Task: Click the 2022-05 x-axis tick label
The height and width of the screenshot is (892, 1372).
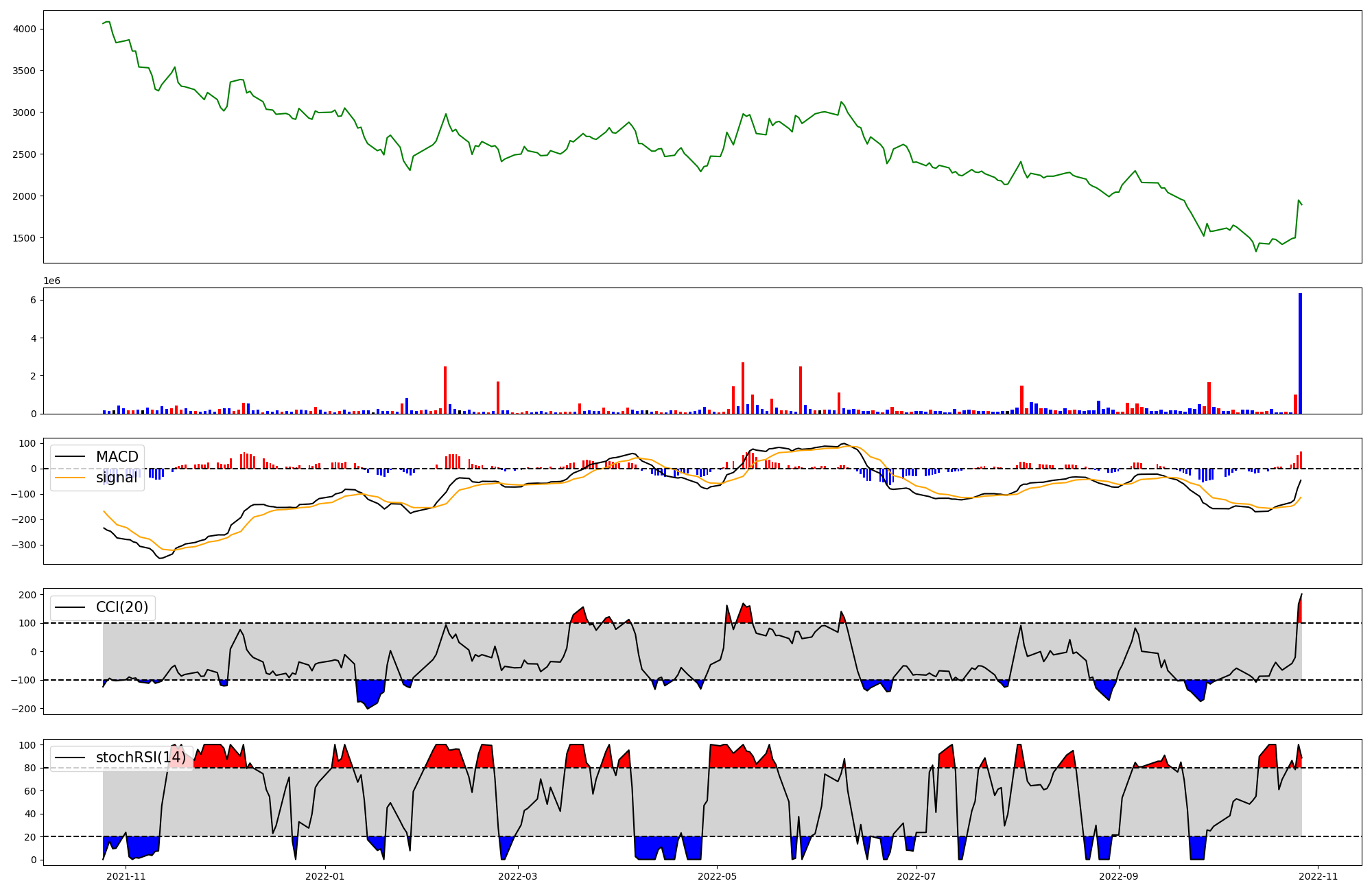Action: [x=717, y=876]
